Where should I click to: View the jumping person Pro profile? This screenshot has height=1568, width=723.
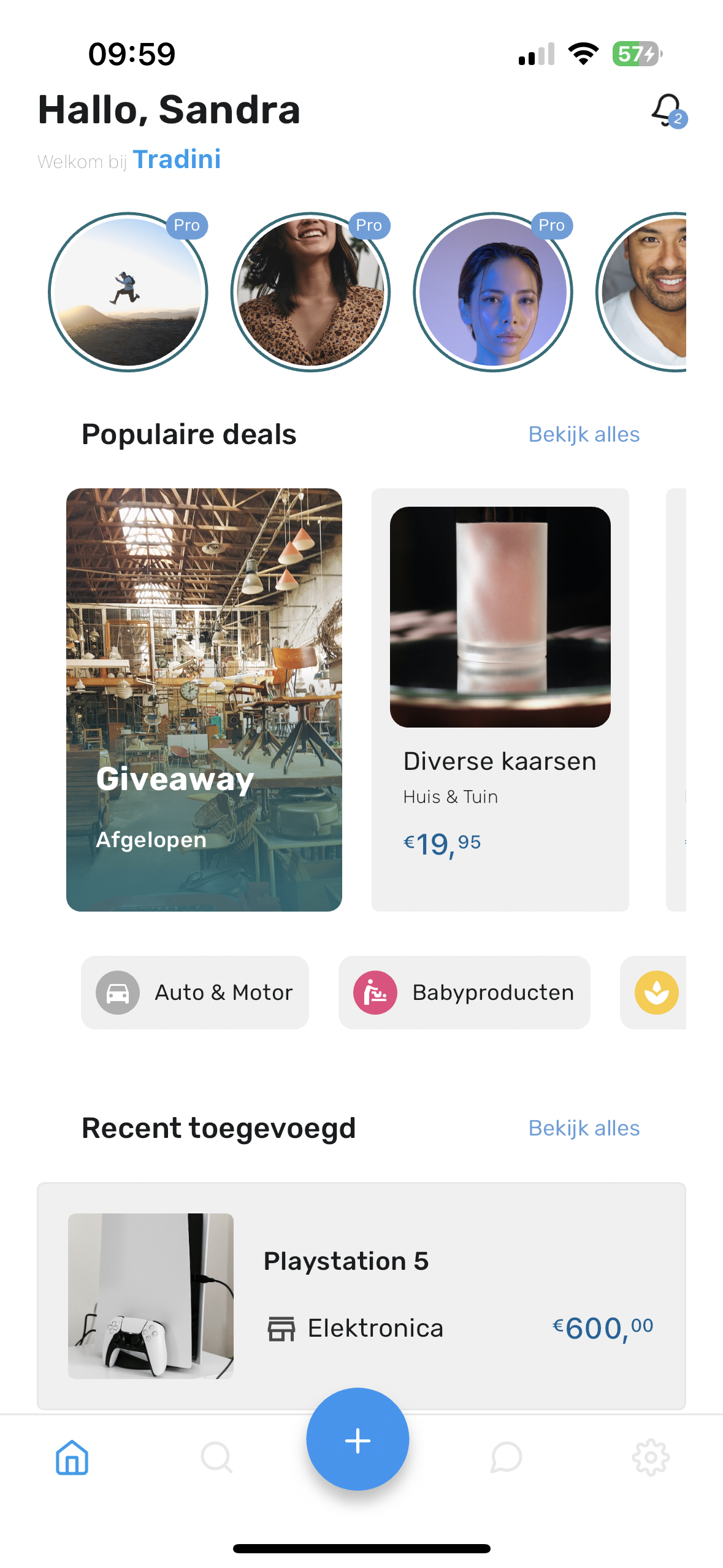click(x=128, y=292)
